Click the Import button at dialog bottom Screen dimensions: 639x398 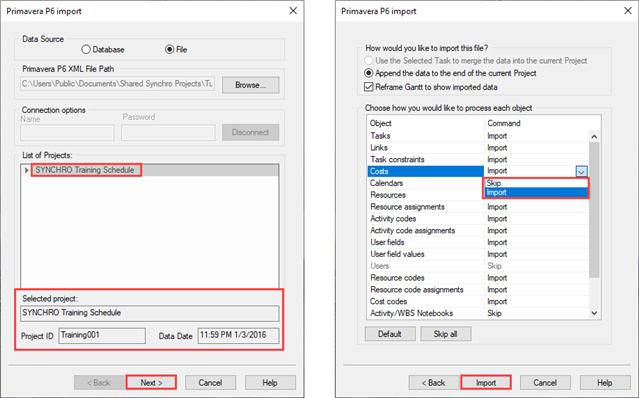tap(486, 383)
